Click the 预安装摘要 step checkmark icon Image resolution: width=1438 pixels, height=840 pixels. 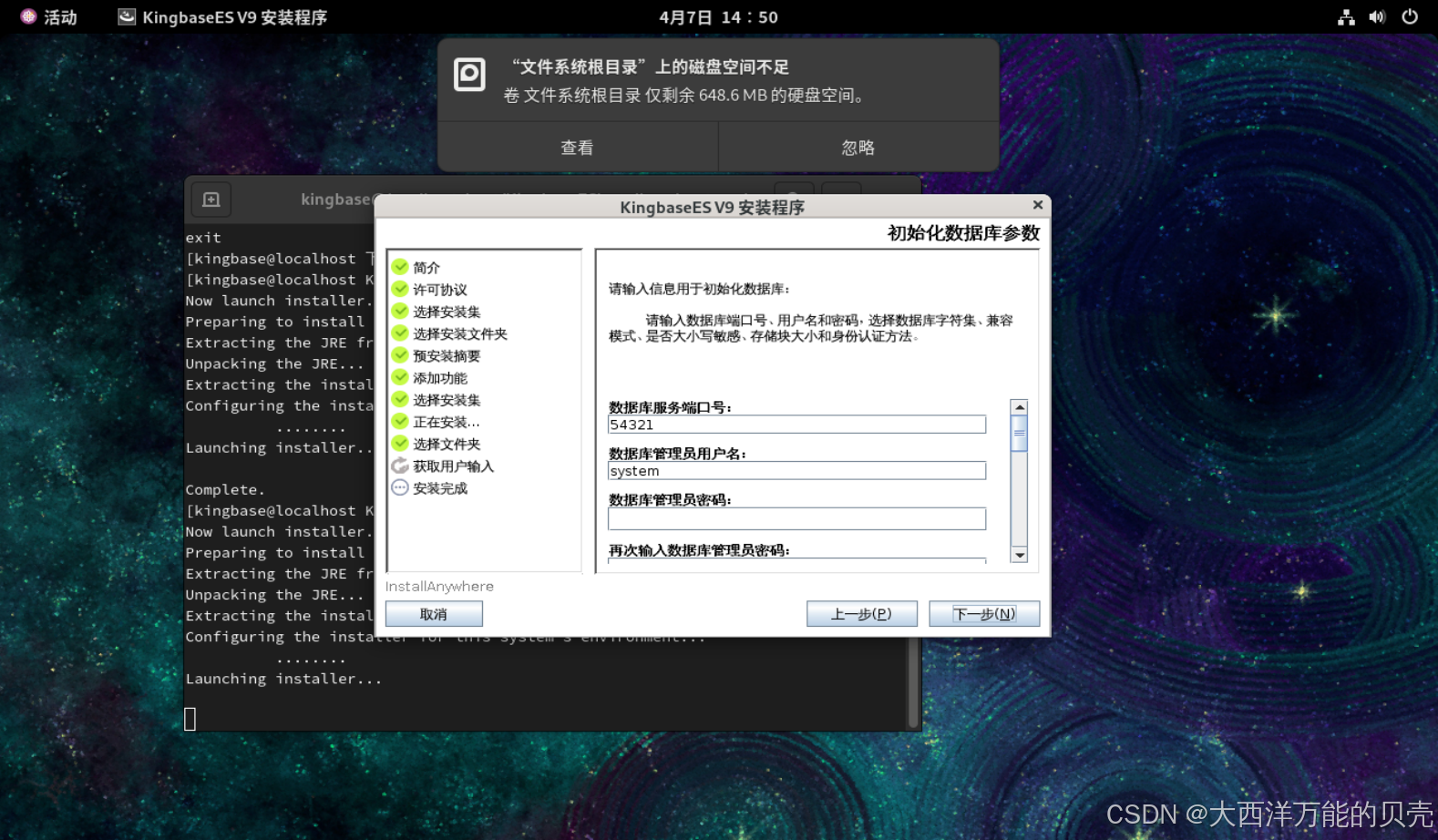[400, 355]
